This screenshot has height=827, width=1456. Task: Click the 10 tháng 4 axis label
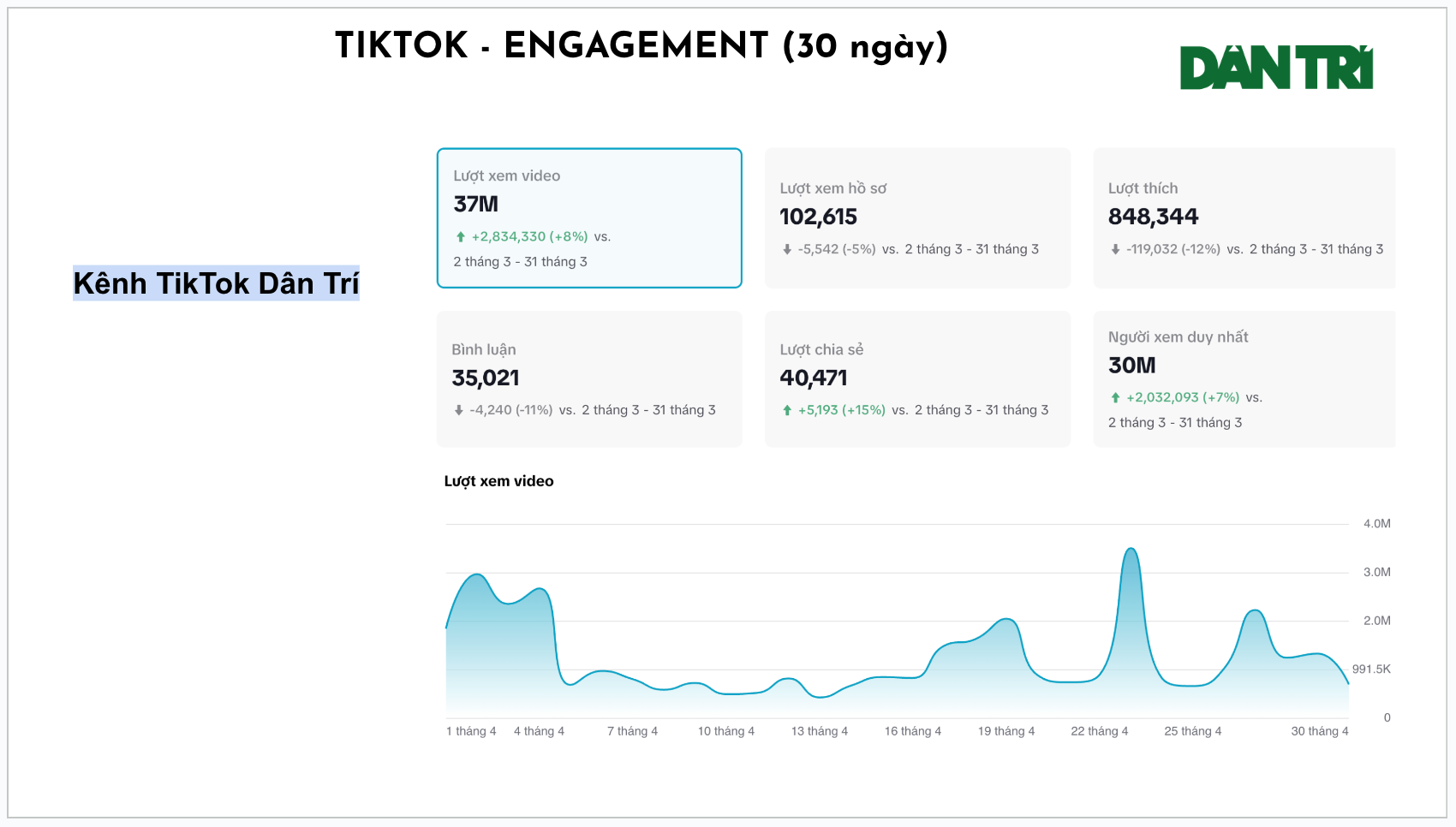click(726, 731)
